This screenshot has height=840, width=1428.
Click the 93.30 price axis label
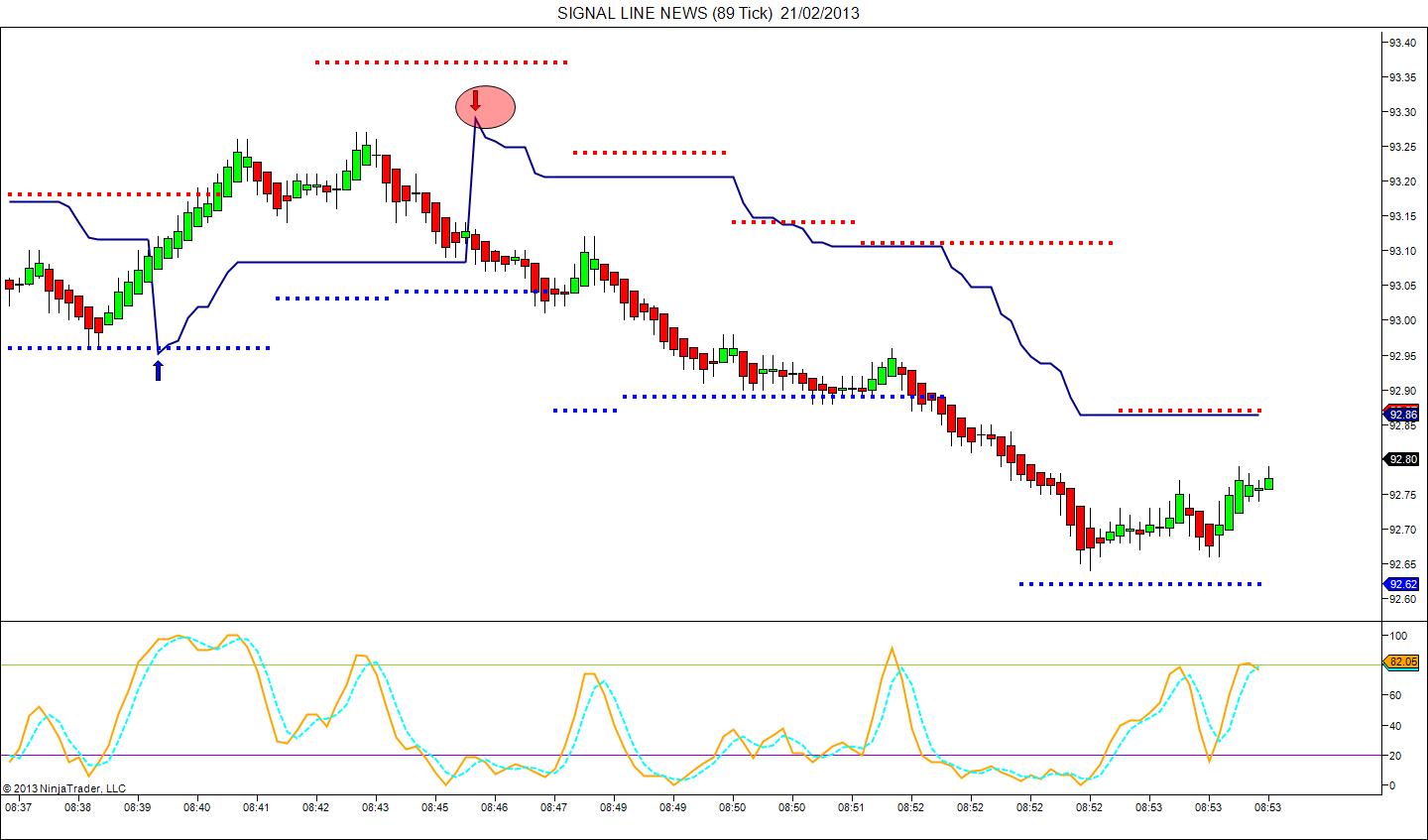pos(1402,112)
